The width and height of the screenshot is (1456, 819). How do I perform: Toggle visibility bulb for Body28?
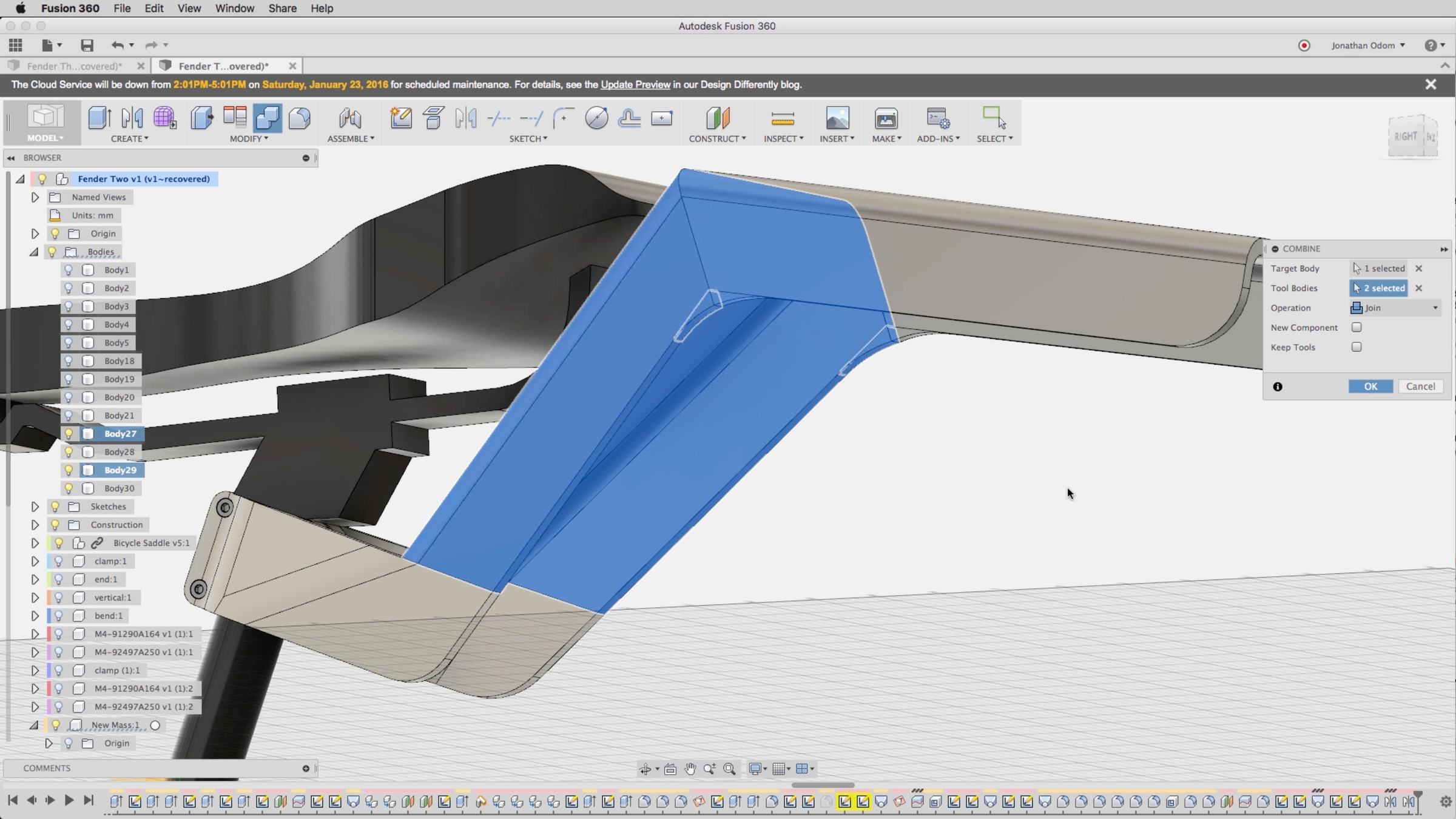pos(69,452)
